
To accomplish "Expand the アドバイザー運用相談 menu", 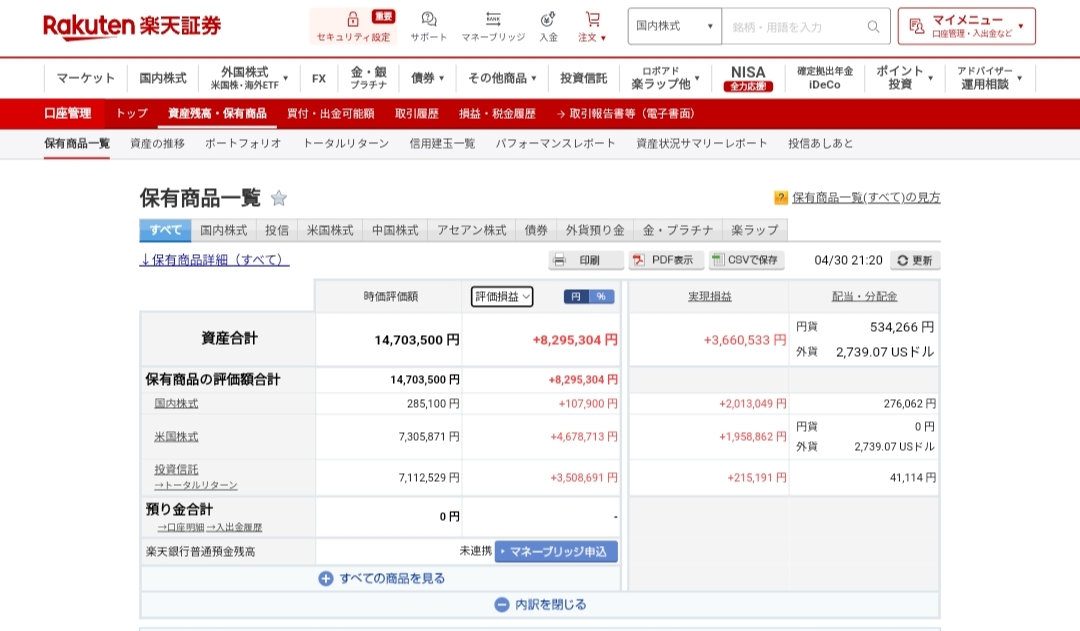I will (x=989, y=78).
